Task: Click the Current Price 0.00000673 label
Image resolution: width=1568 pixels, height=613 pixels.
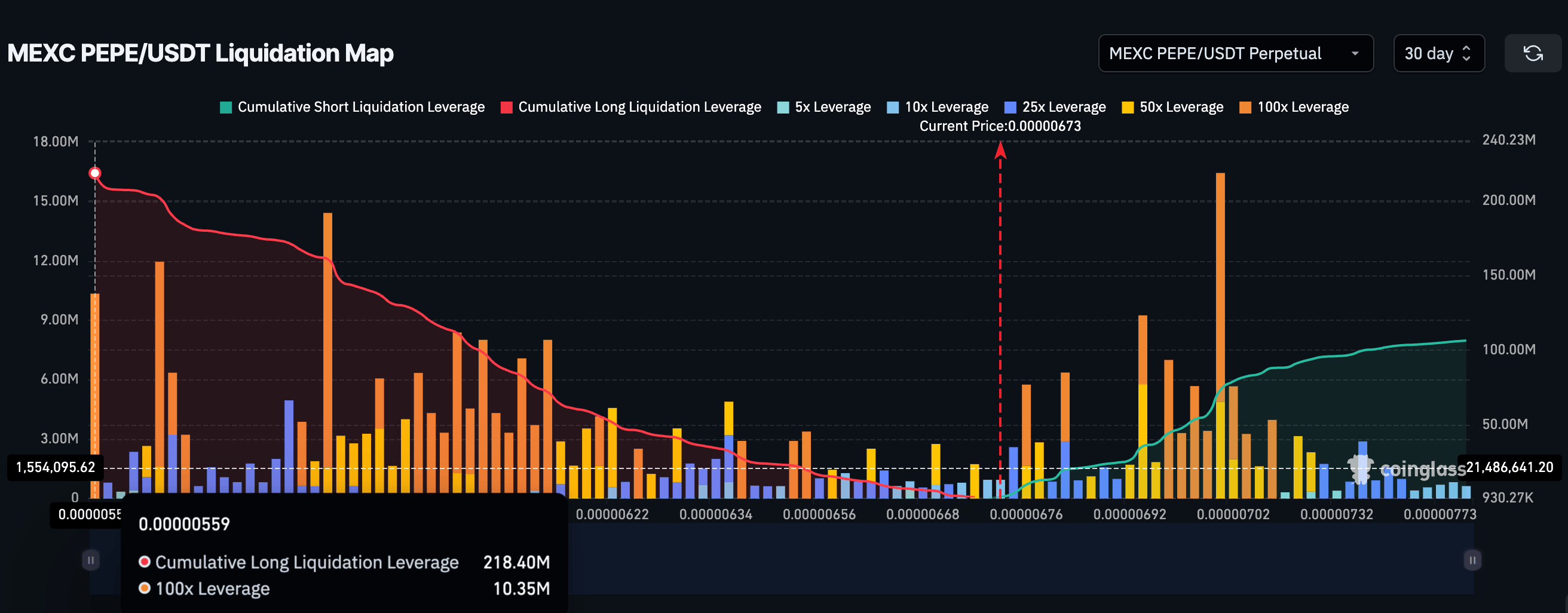Action: [1000, 126]
